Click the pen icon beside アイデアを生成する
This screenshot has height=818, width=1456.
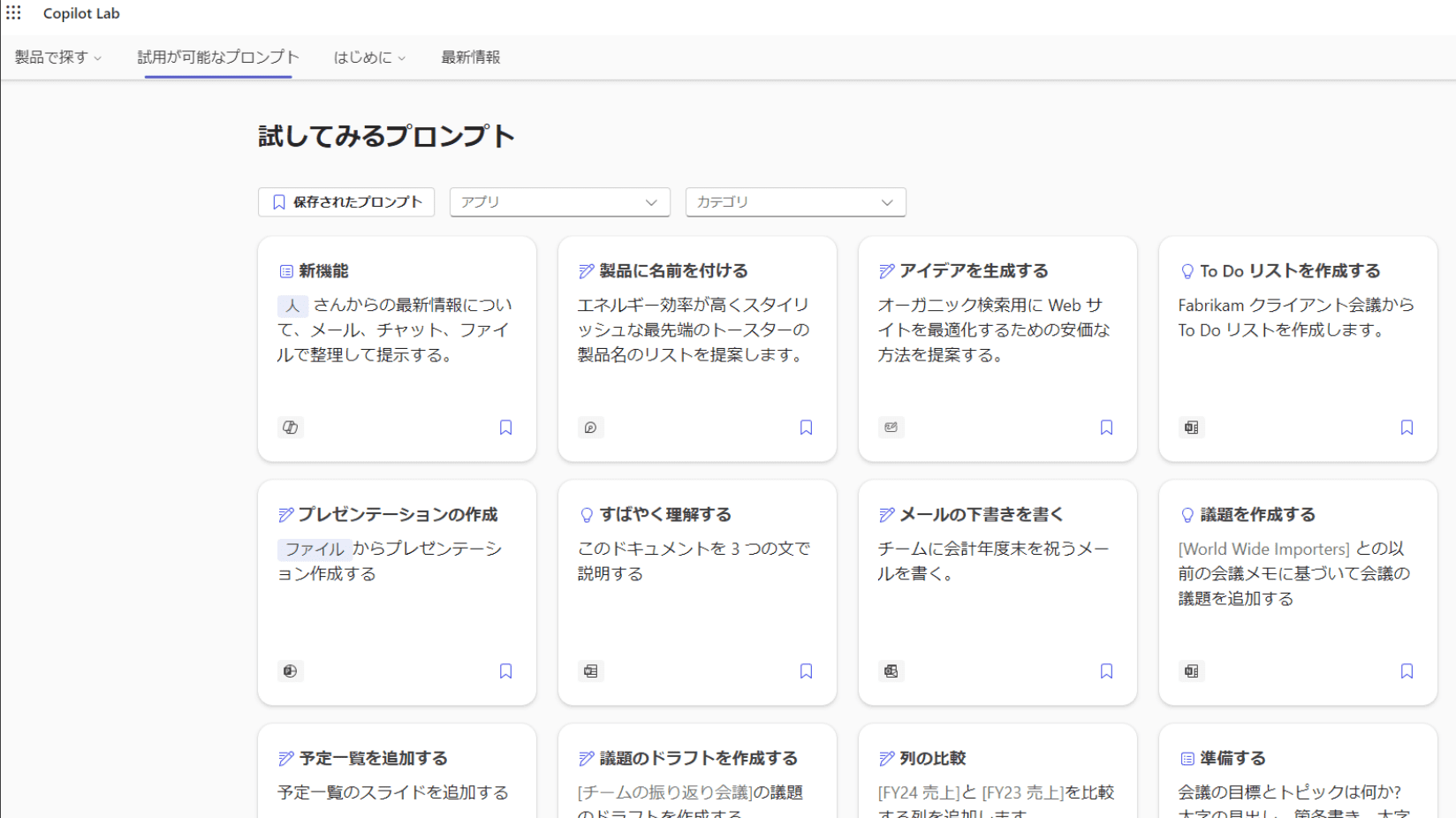(886, 271)
